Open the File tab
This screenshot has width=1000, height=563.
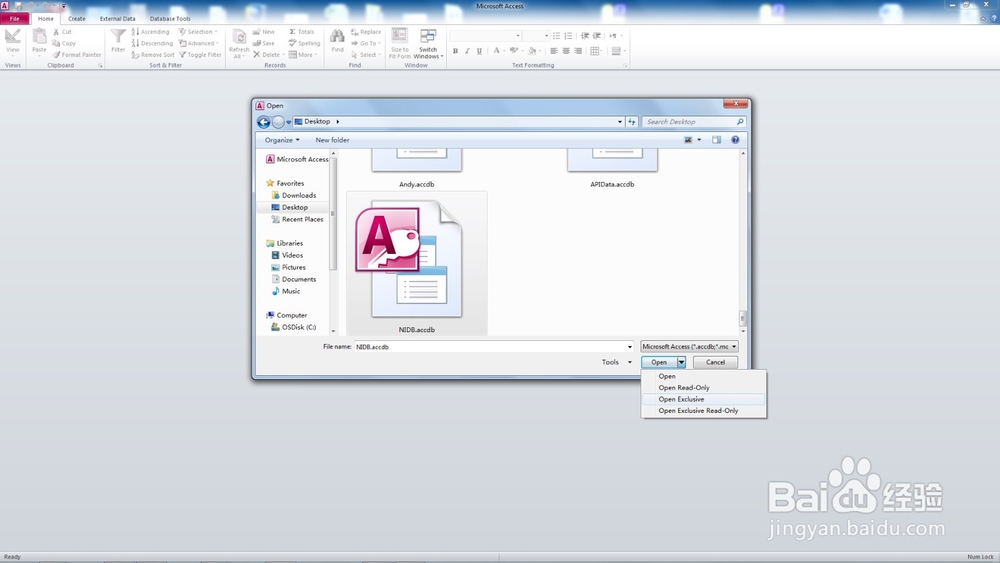tap(15, 18)
